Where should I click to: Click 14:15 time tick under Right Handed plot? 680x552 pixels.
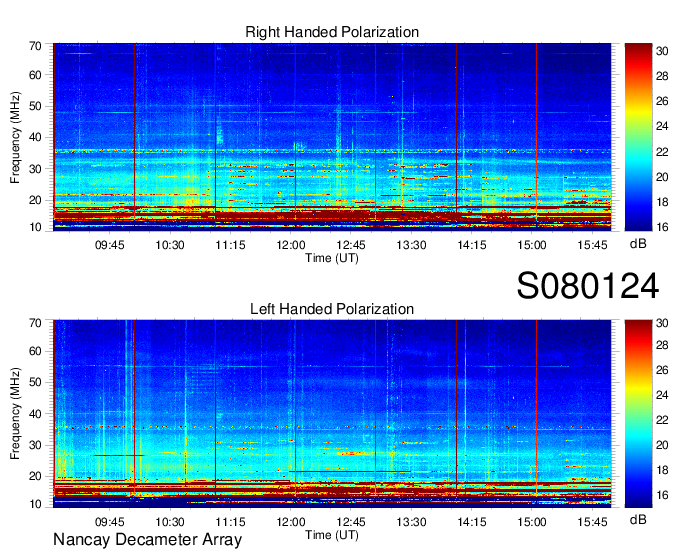tap(472, 245)
